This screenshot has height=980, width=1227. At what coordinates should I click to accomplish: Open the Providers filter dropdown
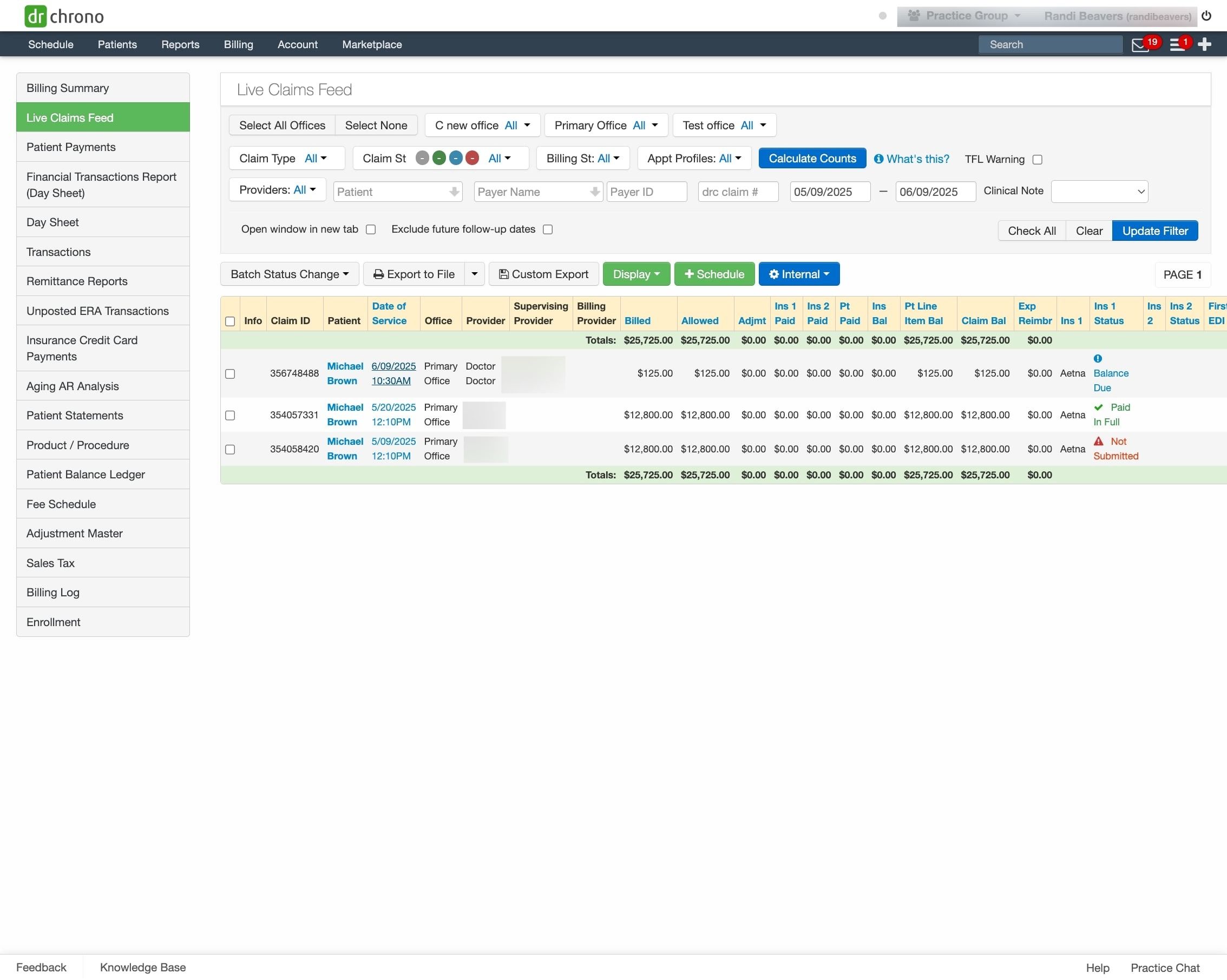coord(277,189)
